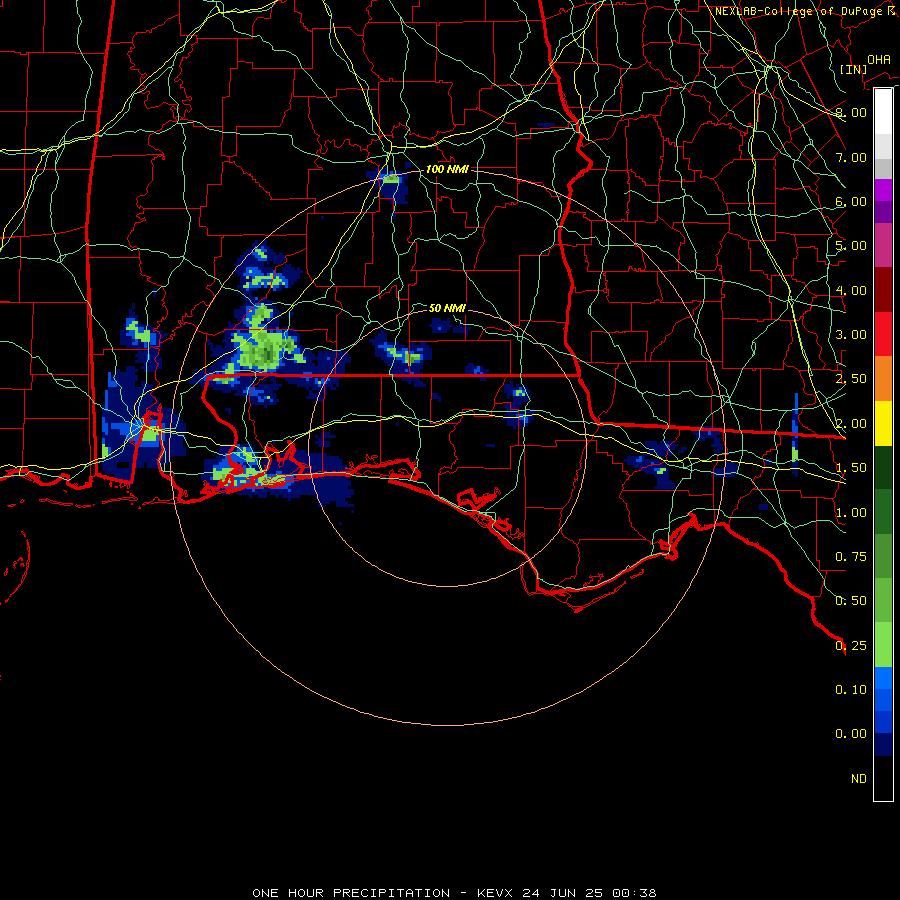The image size is (900, 900).
Task: Select the 1.00 legend value
Action: [x=851, y=513]
